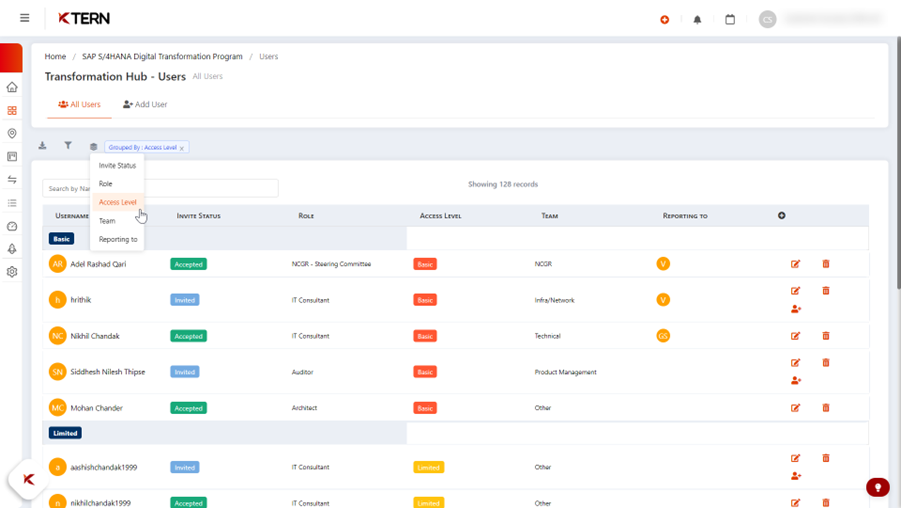The image size is (901, 508).
Task: Delete hrithik's user record
Action: tap(826, 291)
